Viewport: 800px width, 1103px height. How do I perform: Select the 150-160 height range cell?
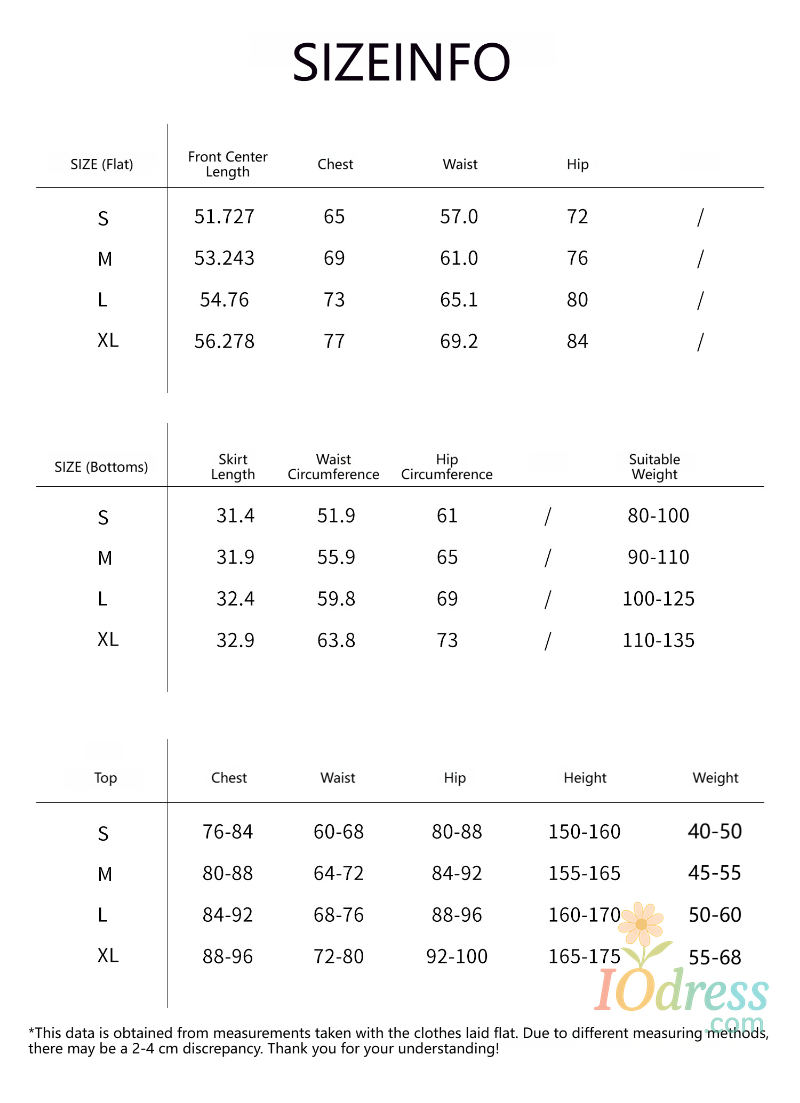click(584, 832)
